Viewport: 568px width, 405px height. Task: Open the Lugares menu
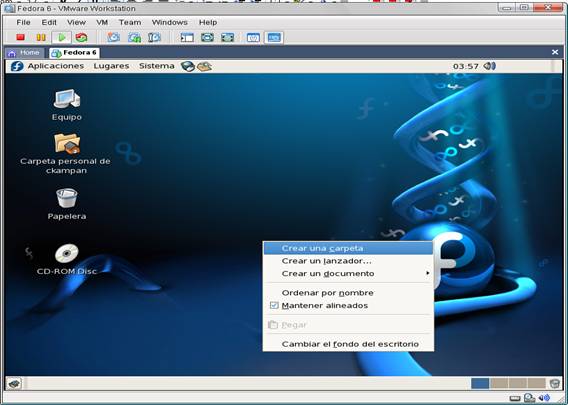tap(111, 66)
